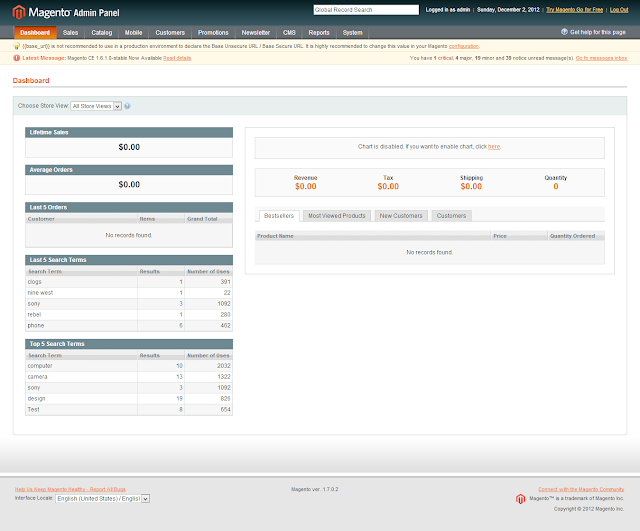640x531 pixels.
Task: Click the Try Magento Go for Free link
Action: tap(574, 10)
